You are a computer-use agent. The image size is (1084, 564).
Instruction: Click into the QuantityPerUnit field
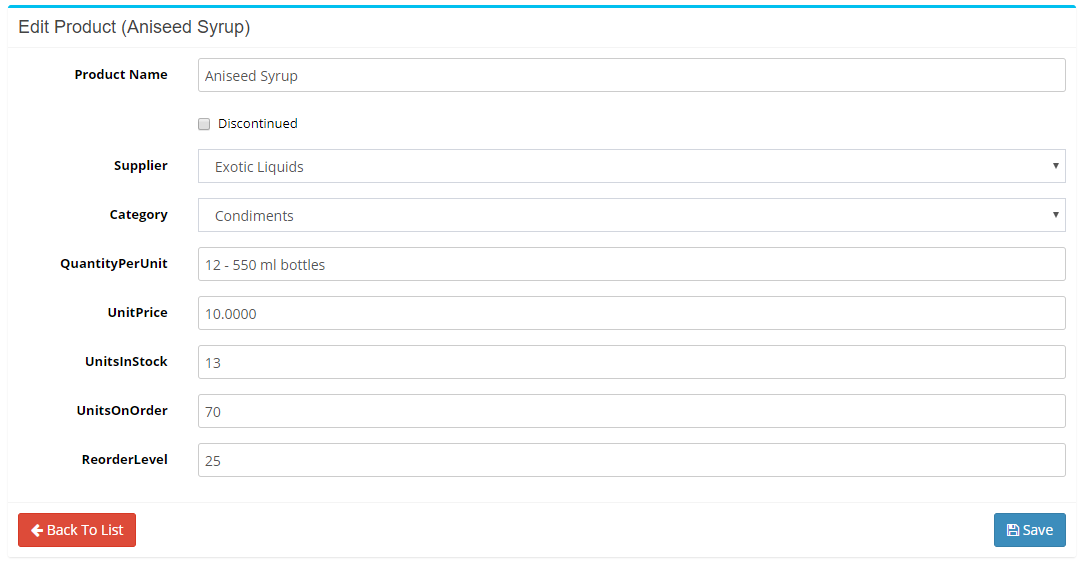point(631,264)
